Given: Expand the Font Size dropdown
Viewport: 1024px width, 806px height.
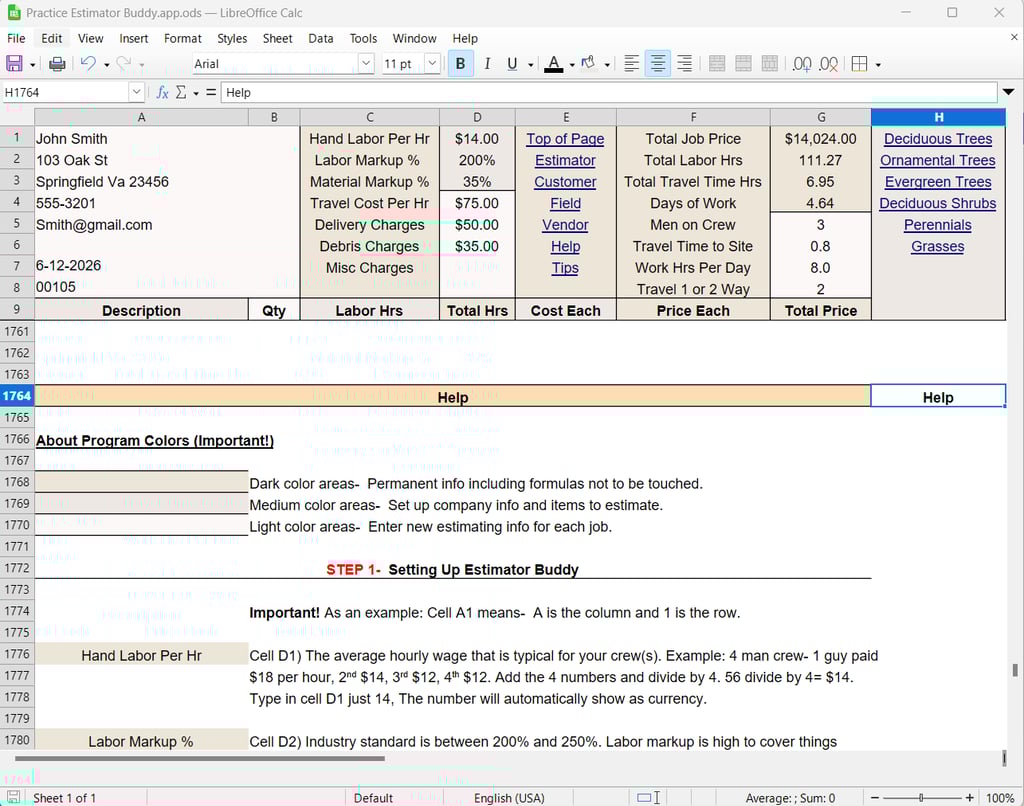Looking at the screenshot, I should (430, 63).
